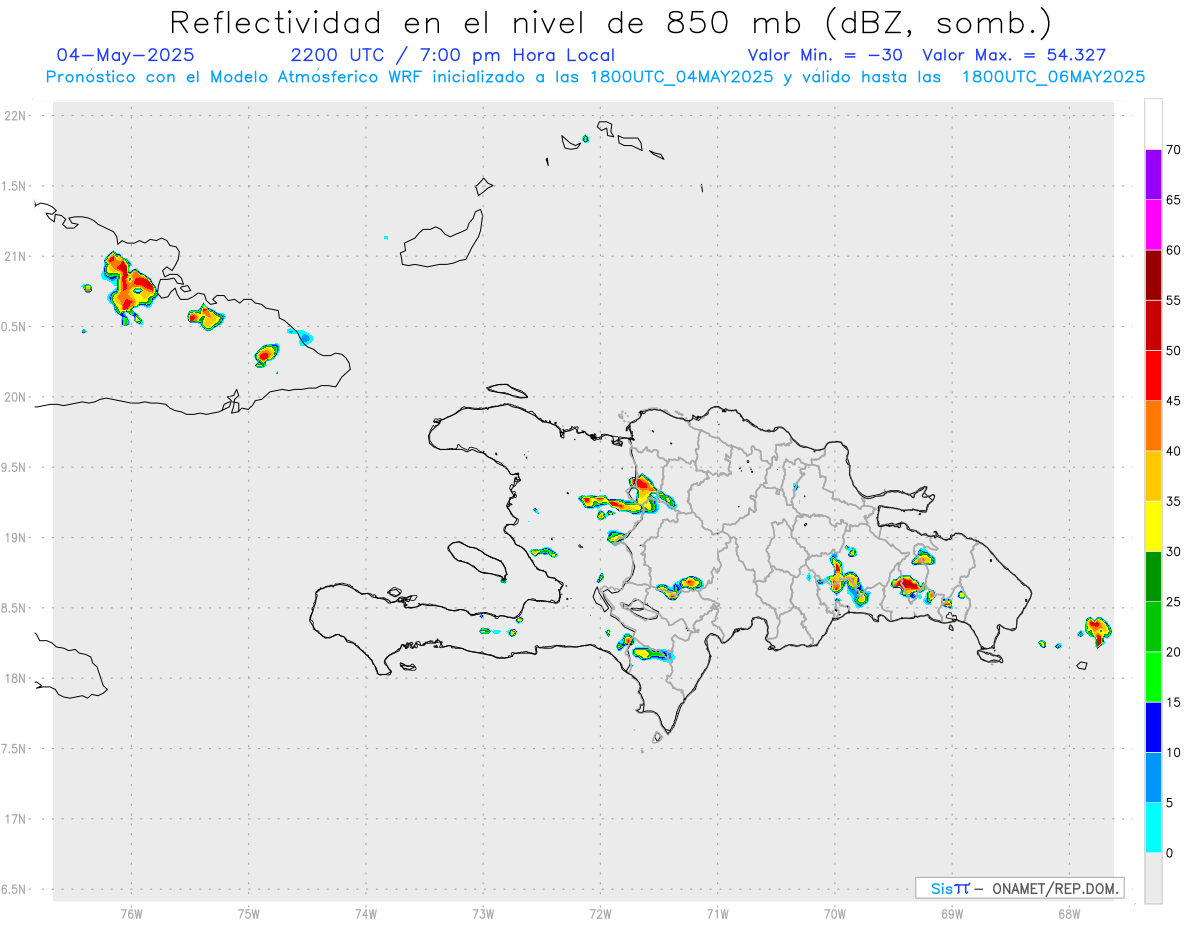Click the 'ONAMET/REP.DOM.' credit box
1200x927 pixels.
tap(1020, 888)
